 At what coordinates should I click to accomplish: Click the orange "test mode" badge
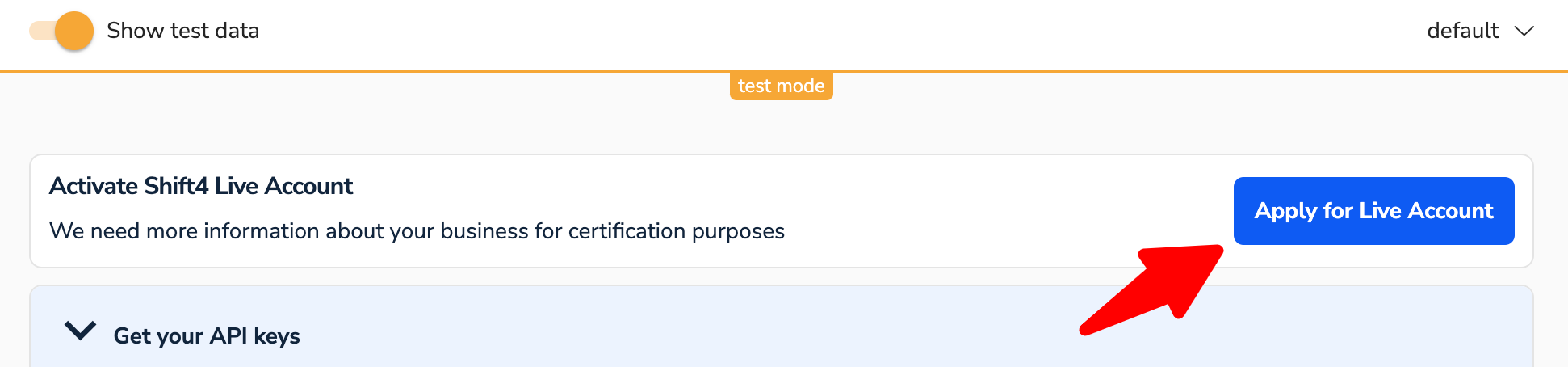point(781,86)
